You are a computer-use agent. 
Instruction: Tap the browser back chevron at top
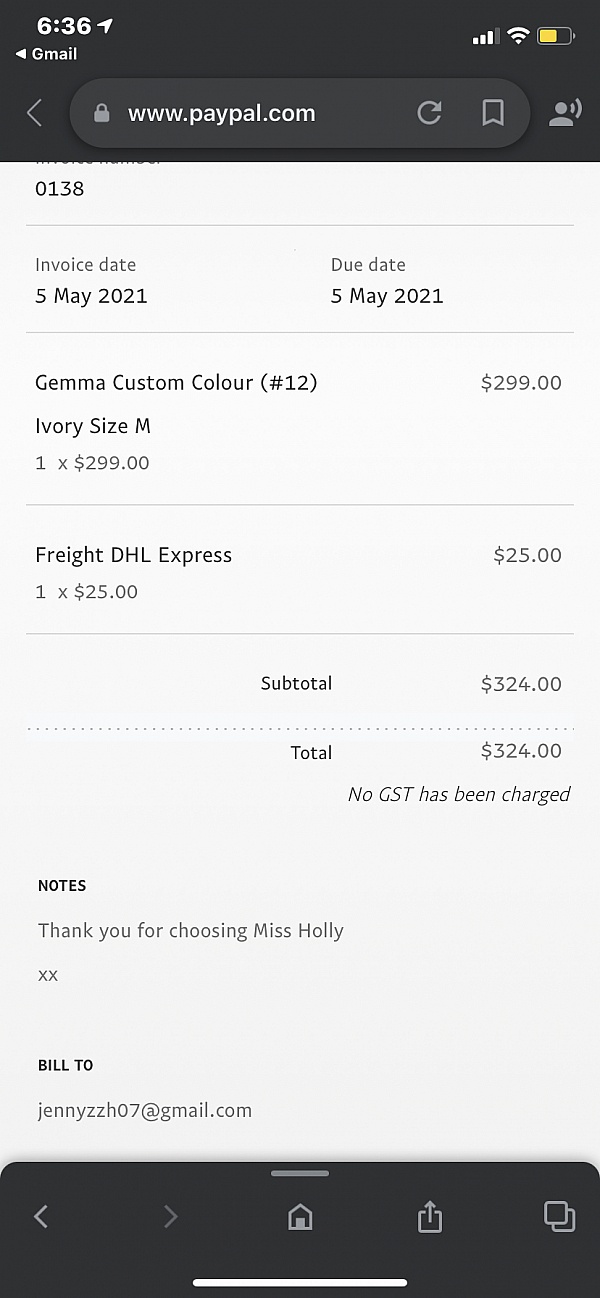[34, 113]
